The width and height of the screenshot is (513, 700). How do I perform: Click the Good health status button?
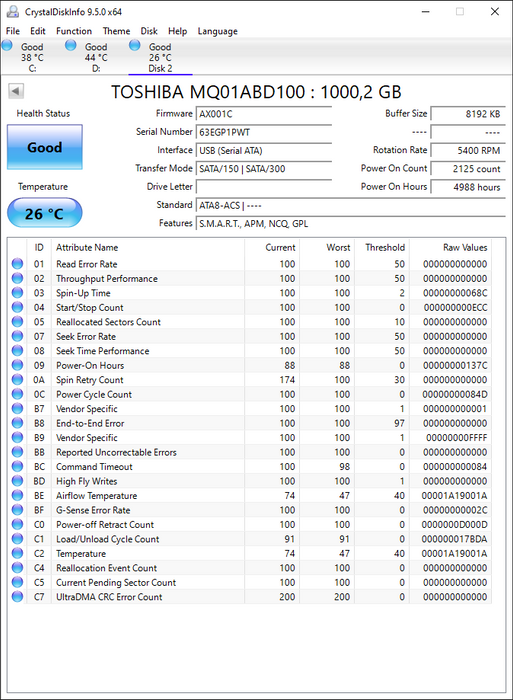45,147
